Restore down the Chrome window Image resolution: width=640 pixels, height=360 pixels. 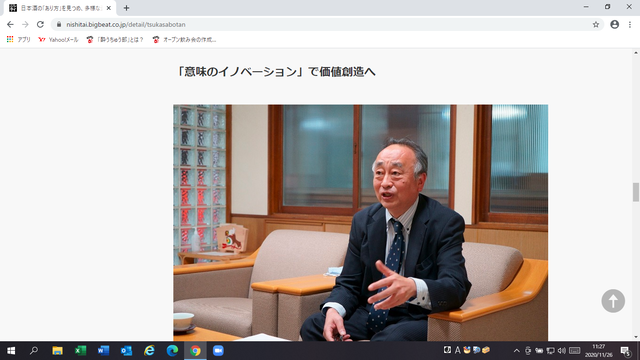click(607, 7)
